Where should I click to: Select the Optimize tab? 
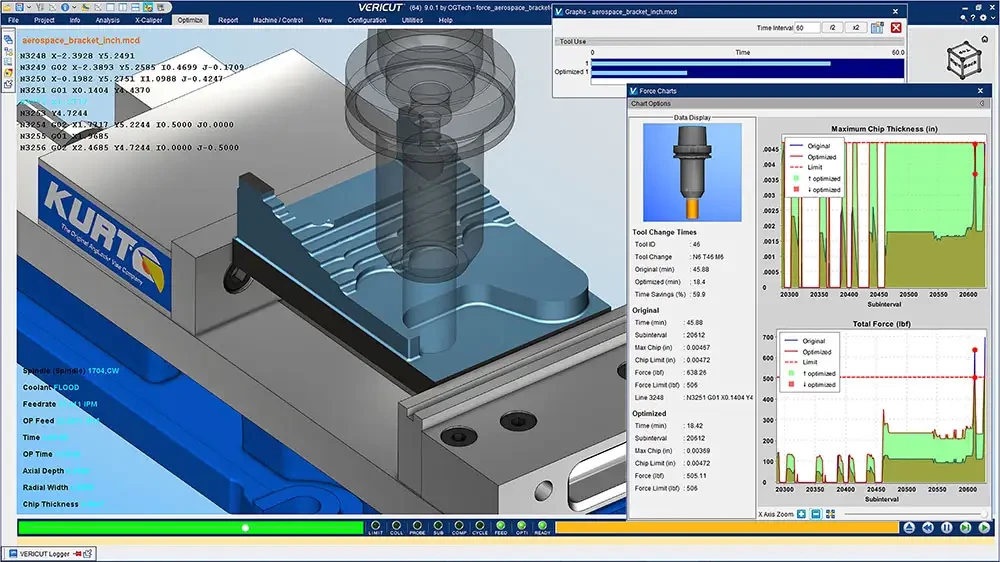[190, 20]
